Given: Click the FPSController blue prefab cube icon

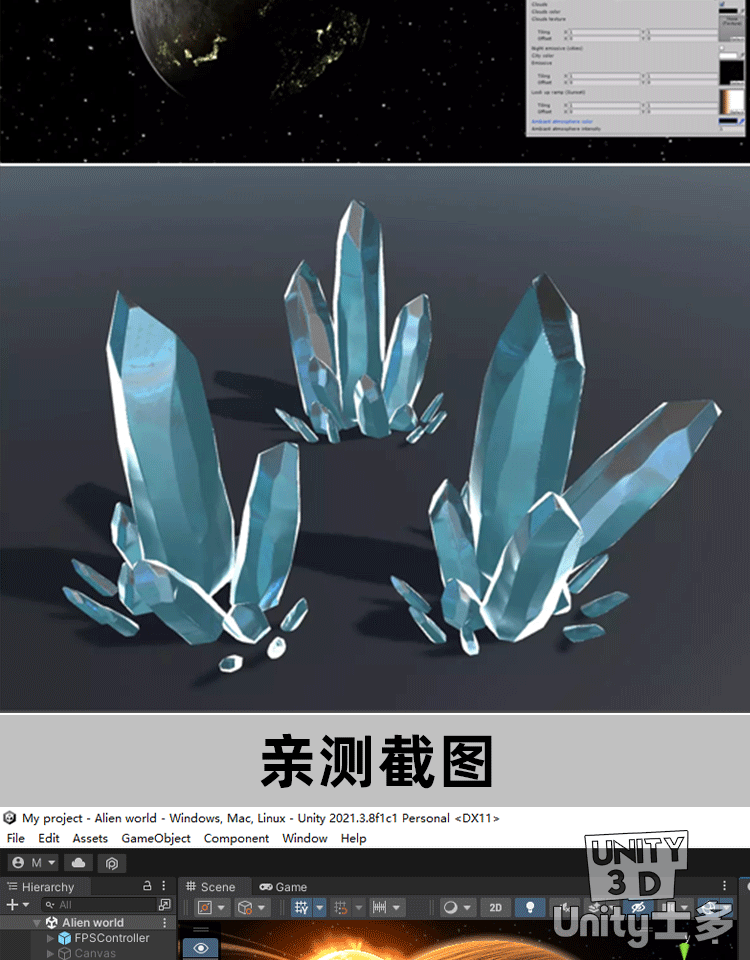Looking at the screenshot, I should (x=64, y=938).
